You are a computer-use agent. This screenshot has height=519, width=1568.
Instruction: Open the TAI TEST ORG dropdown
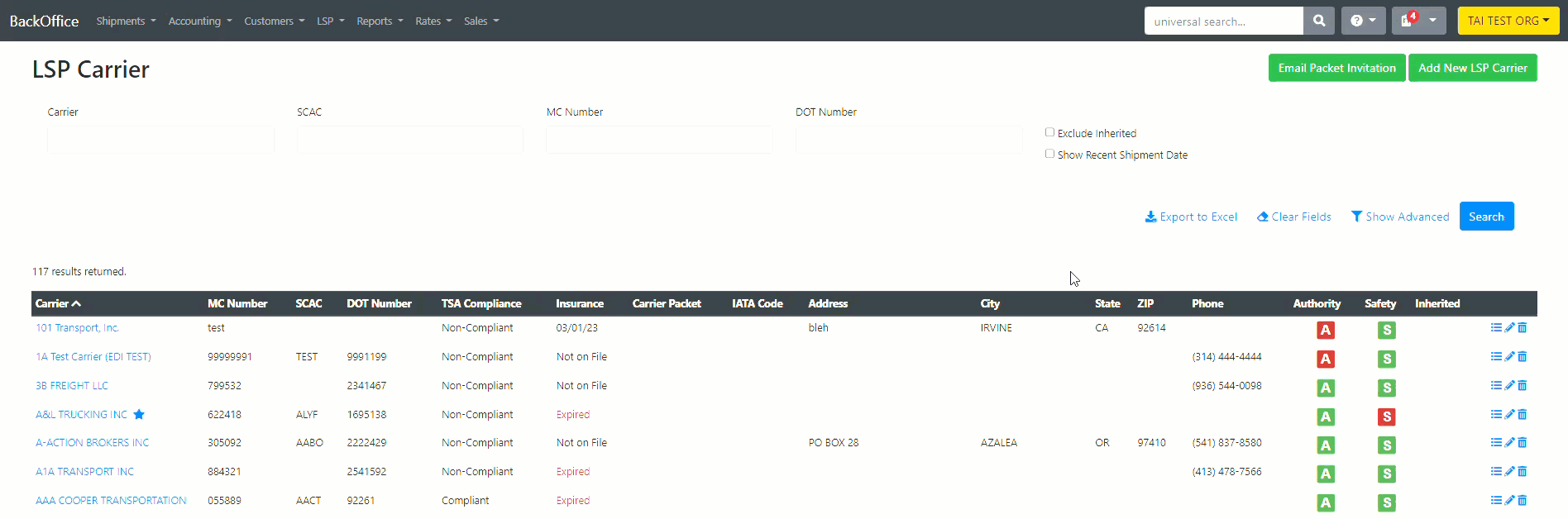coord(1508,21)
